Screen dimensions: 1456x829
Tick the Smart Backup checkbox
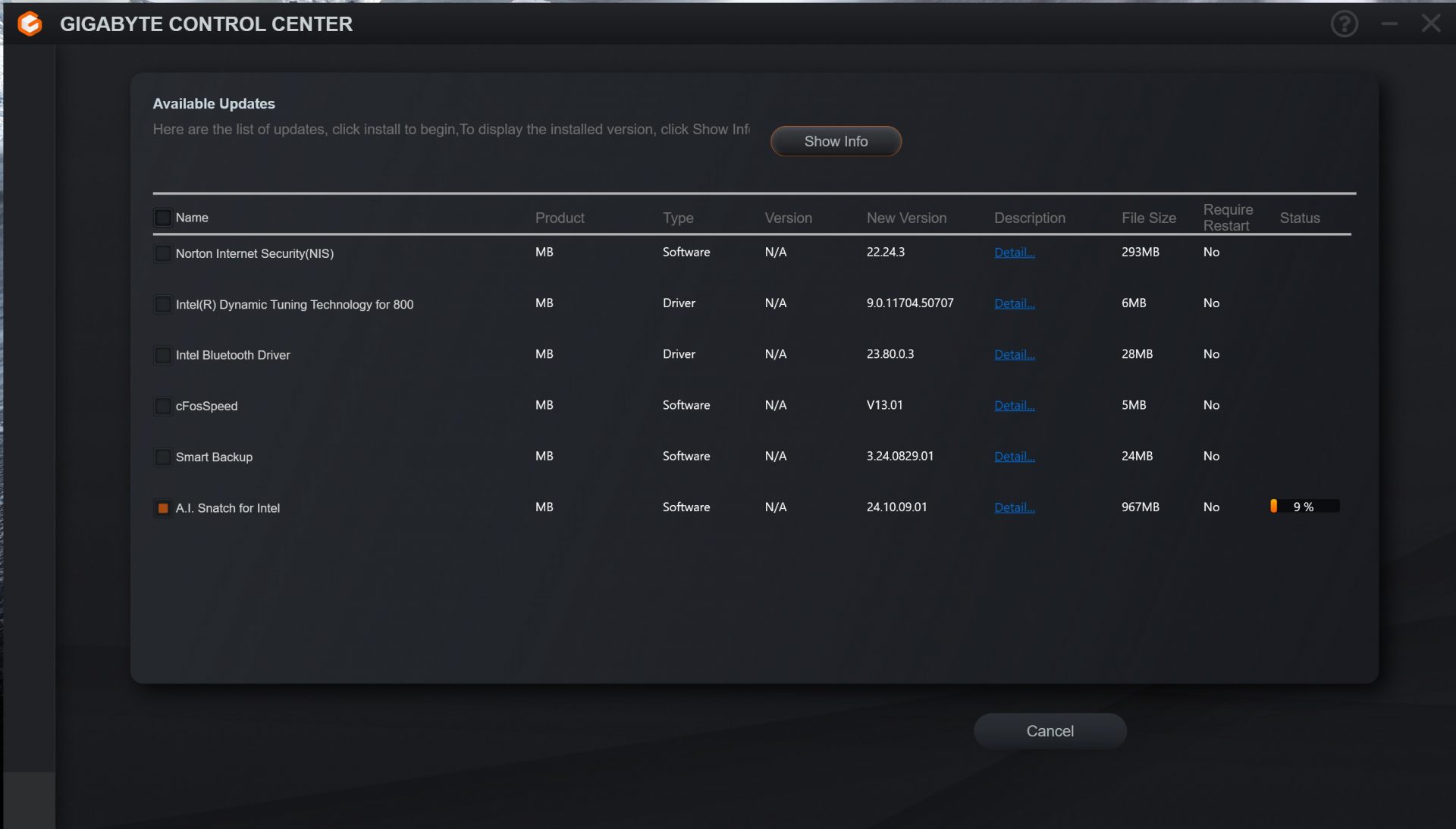[x=163, y=457]
